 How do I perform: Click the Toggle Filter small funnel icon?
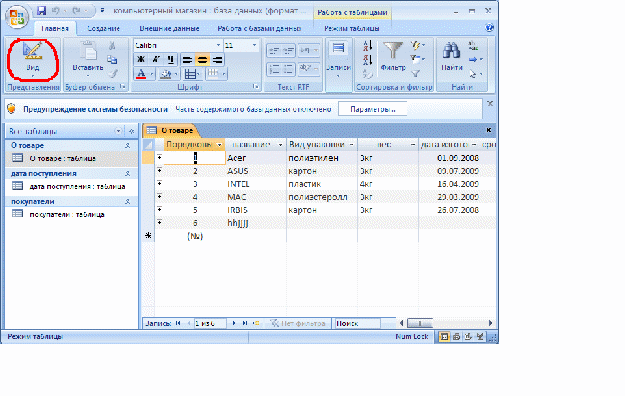pyautogui.click(x=416, y=74)
